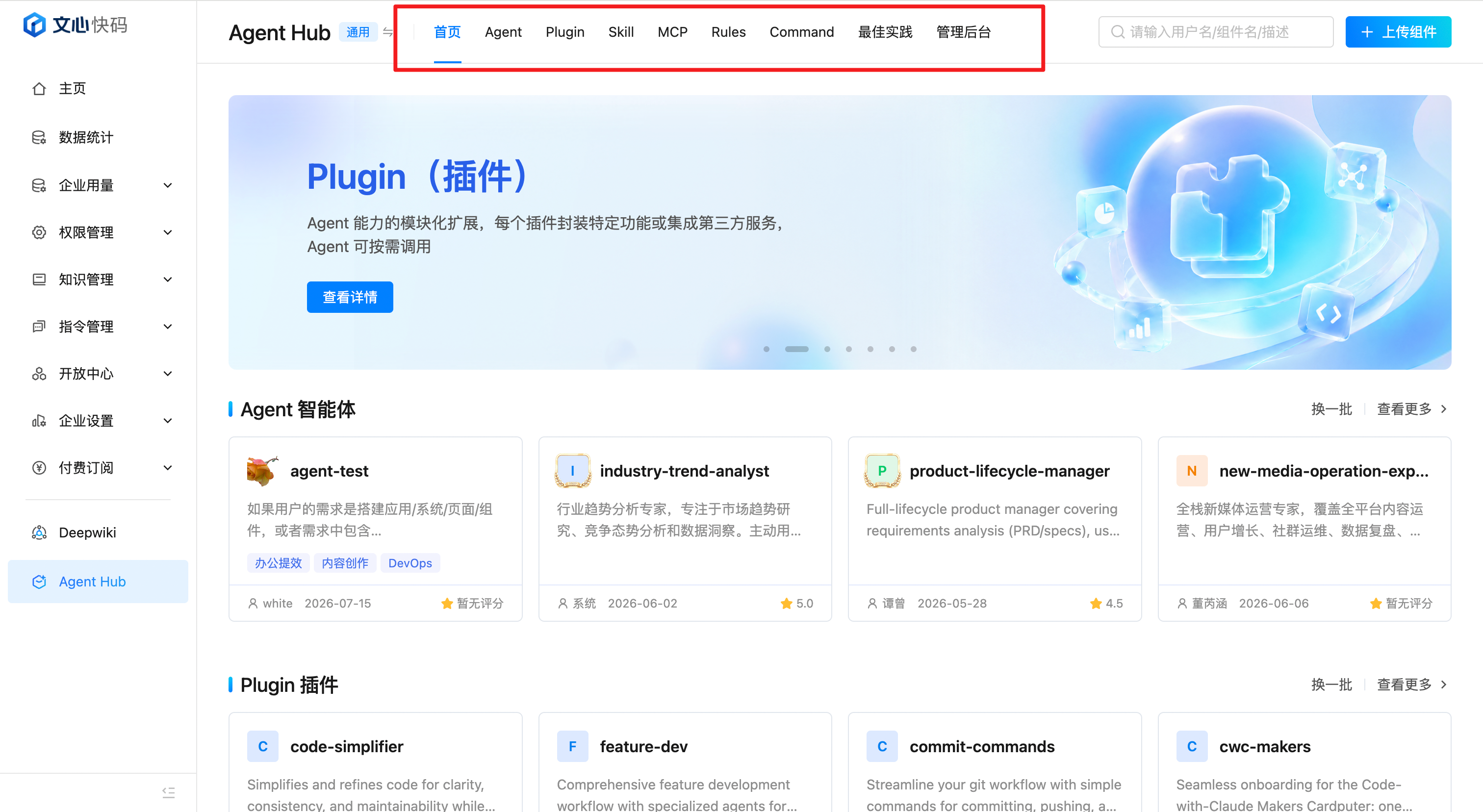Focus the 用户名/组件名 search field
Viewport: 1483px width, 812px height.
(x=1215, y=32)
